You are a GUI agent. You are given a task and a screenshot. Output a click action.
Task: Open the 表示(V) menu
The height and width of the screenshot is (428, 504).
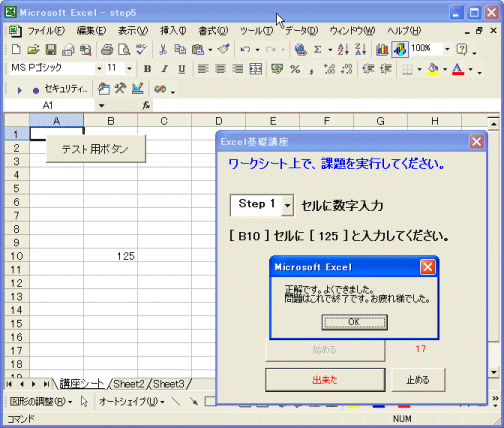[133, 31]
